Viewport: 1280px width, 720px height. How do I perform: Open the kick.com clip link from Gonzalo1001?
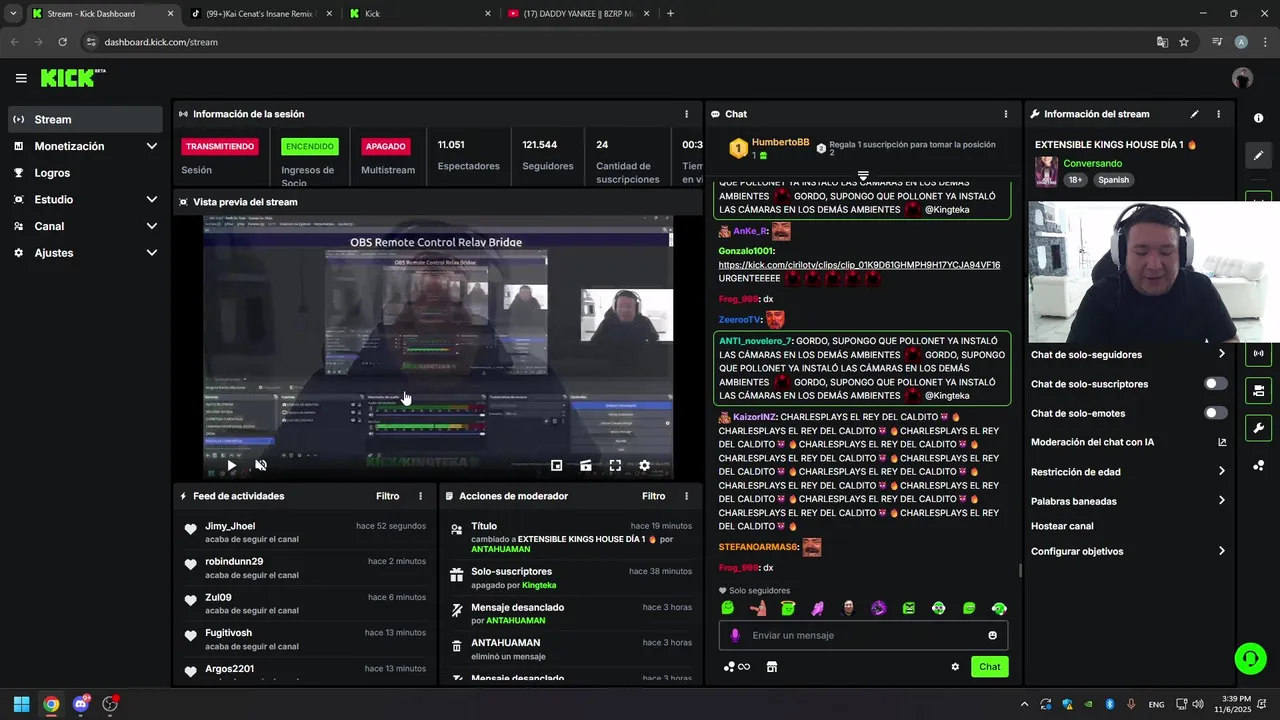(x=859, y=265)
